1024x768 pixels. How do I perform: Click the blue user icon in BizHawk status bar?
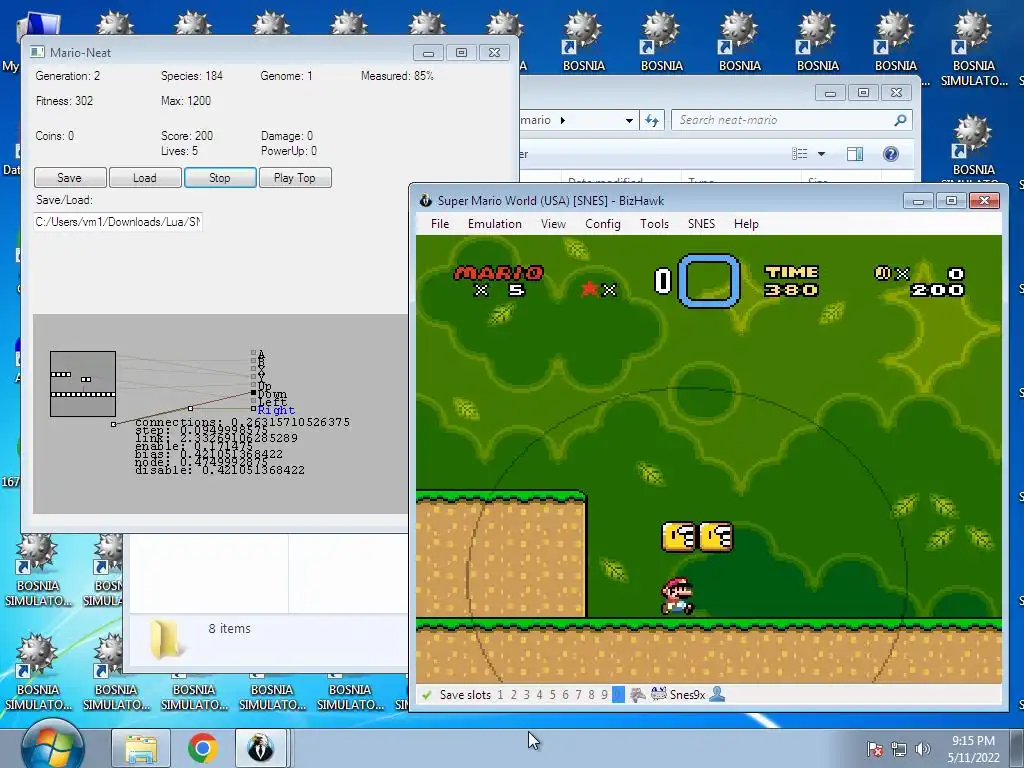pos(717,694)
